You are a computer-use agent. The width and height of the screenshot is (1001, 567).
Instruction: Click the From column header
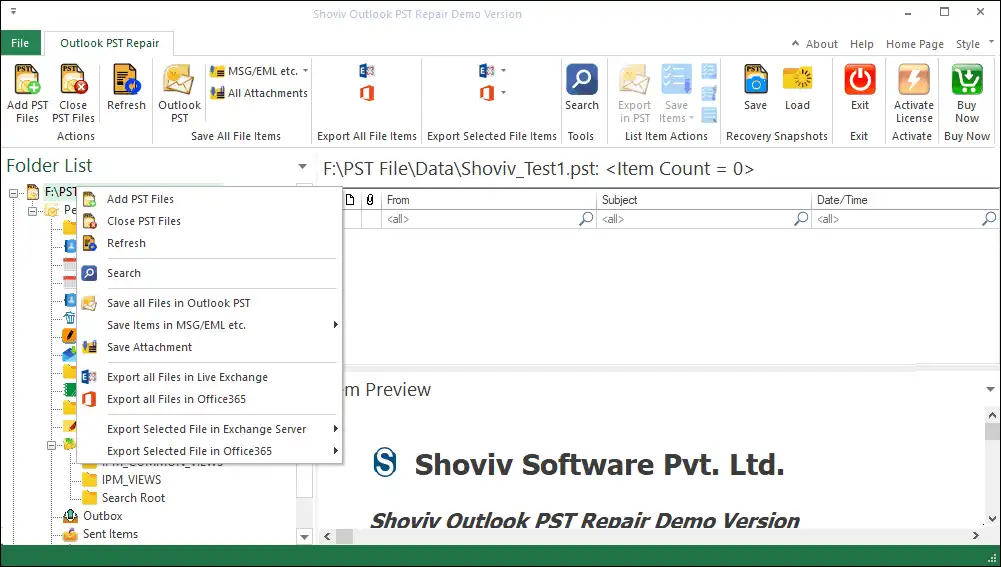tap(489, 200)
